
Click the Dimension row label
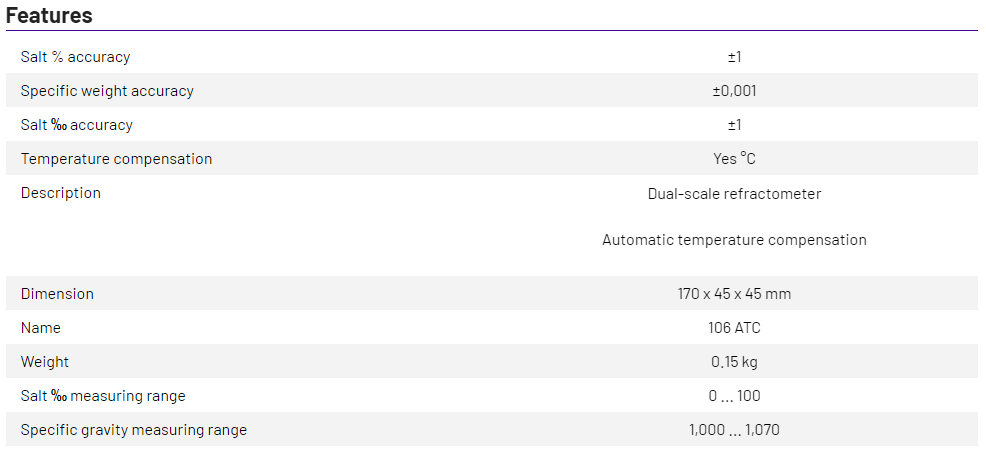[x=57, y=294]
